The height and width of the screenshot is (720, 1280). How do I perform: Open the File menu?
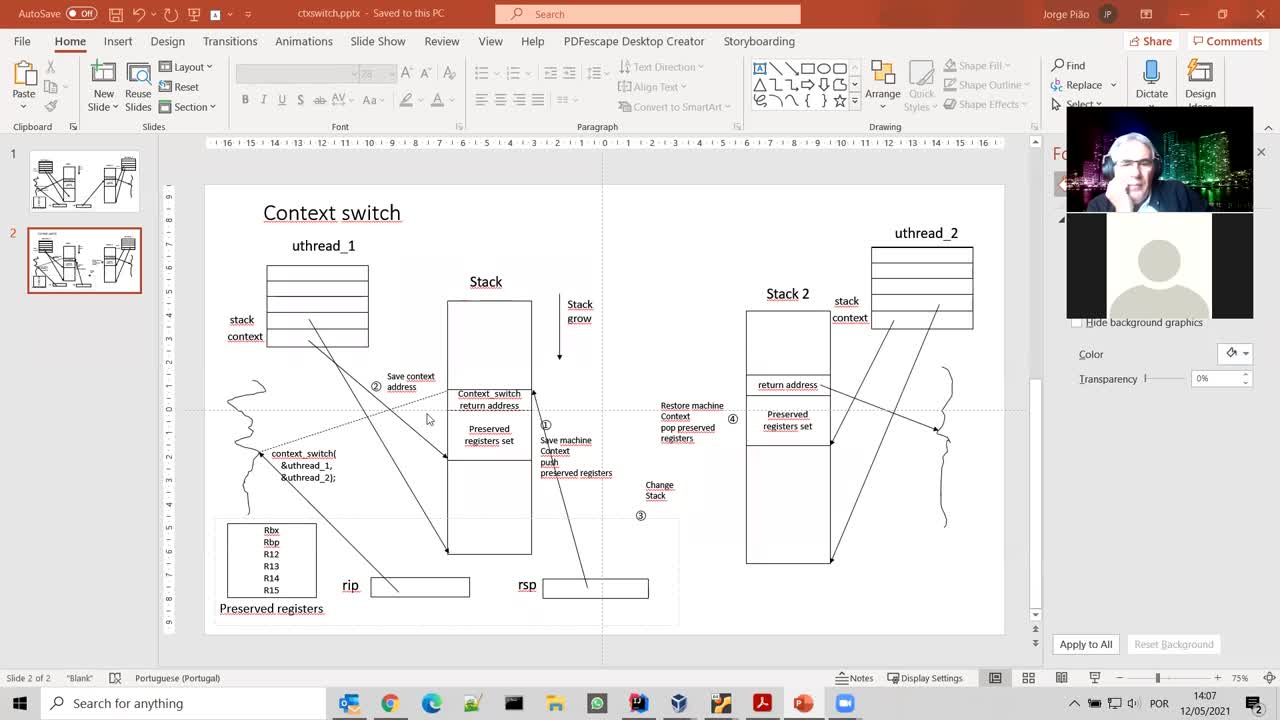coord(22,41)
